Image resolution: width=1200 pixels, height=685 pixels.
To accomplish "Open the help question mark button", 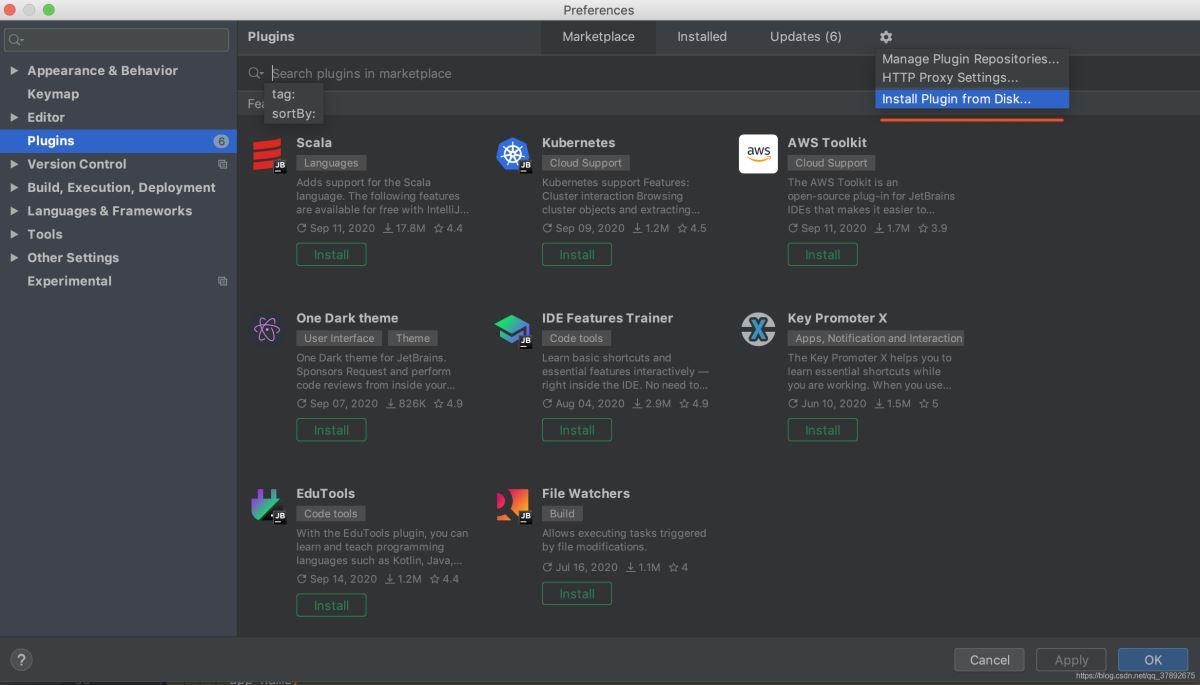I will 21,660.
